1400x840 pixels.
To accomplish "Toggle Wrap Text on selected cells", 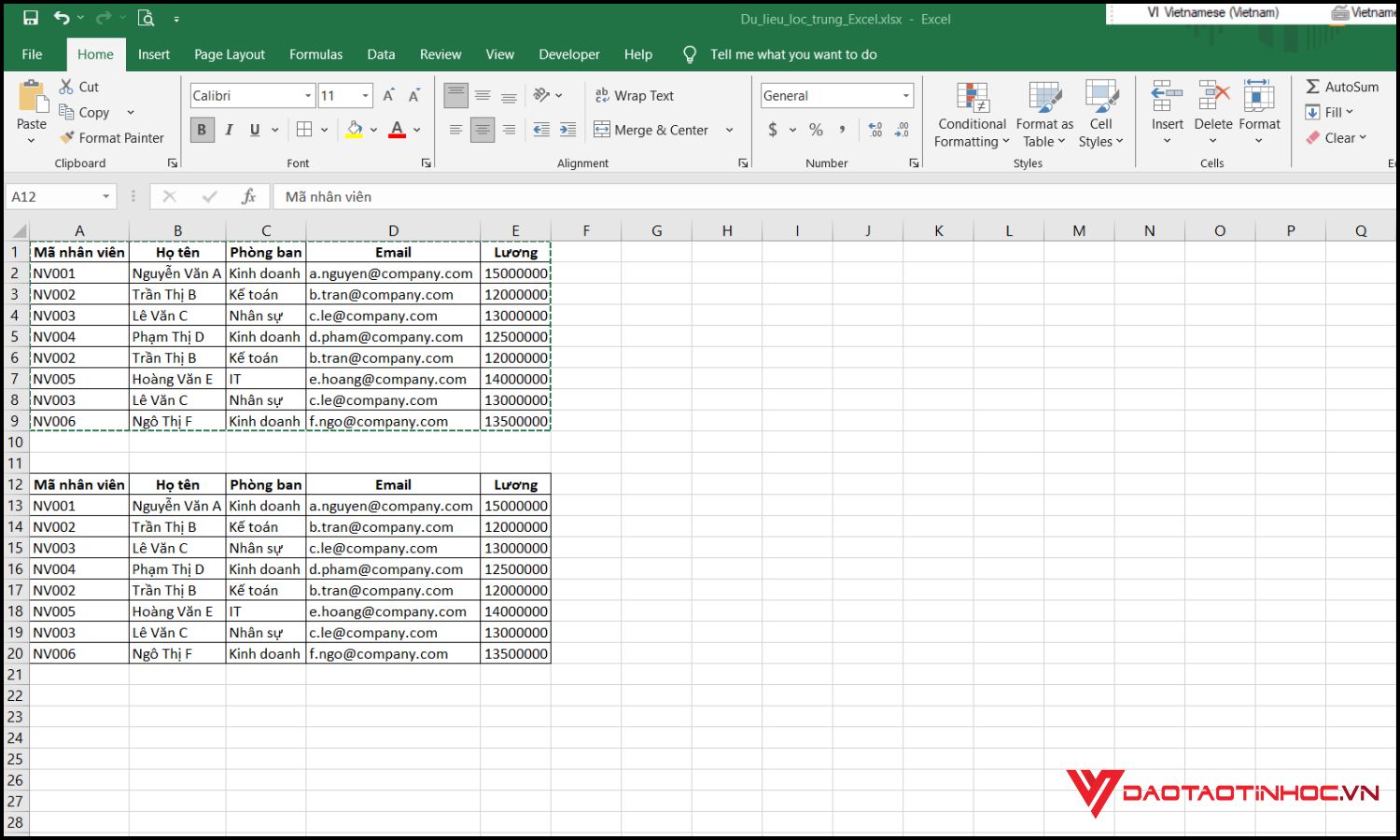I will click(x=635, y=95).
